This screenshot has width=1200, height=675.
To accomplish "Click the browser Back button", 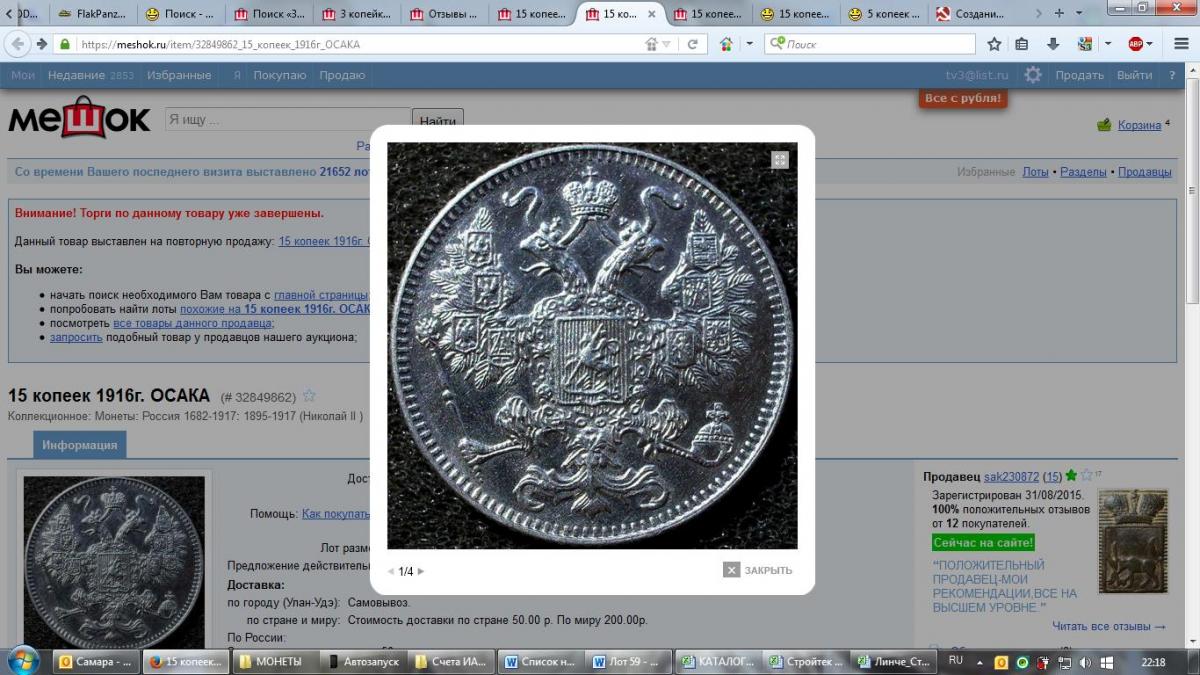I will coord(18,44).
